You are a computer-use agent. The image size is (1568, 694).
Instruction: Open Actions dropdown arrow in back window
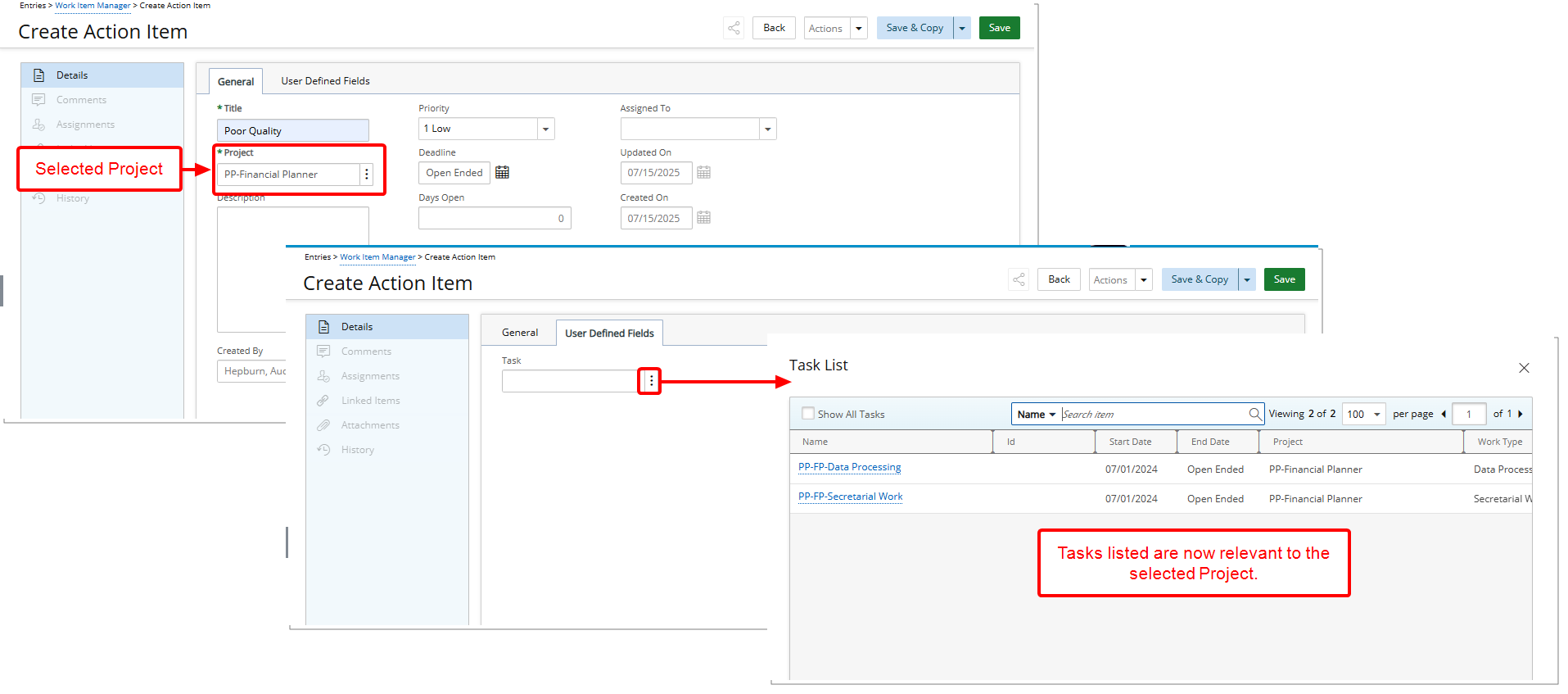tap(859, 28)
